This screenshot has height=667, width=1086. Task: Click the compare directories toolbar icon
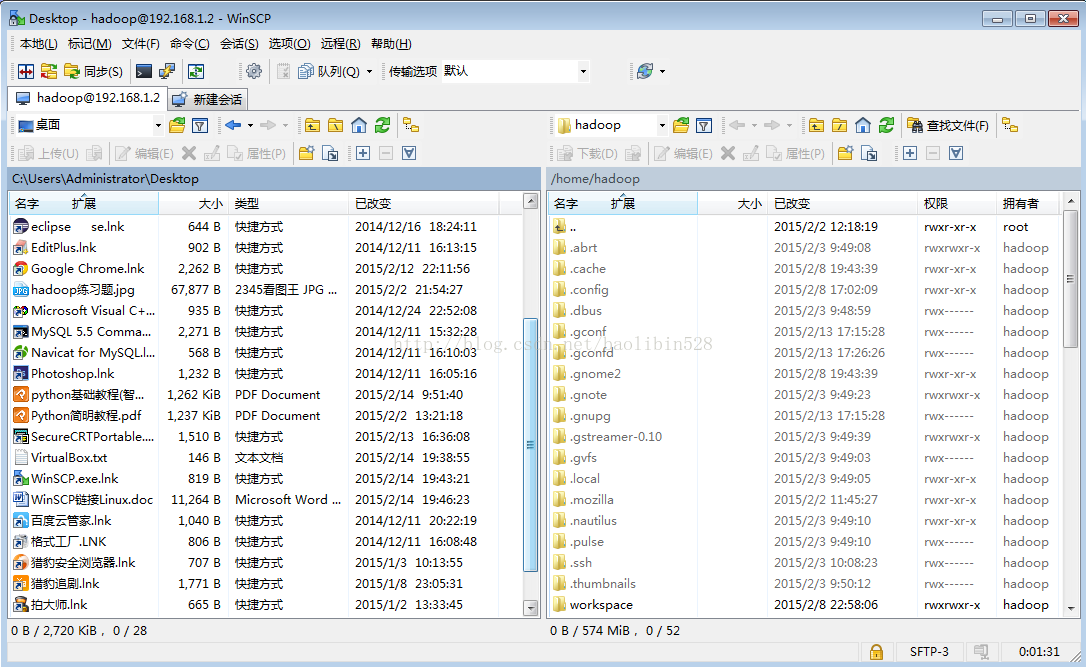[26, 71]
